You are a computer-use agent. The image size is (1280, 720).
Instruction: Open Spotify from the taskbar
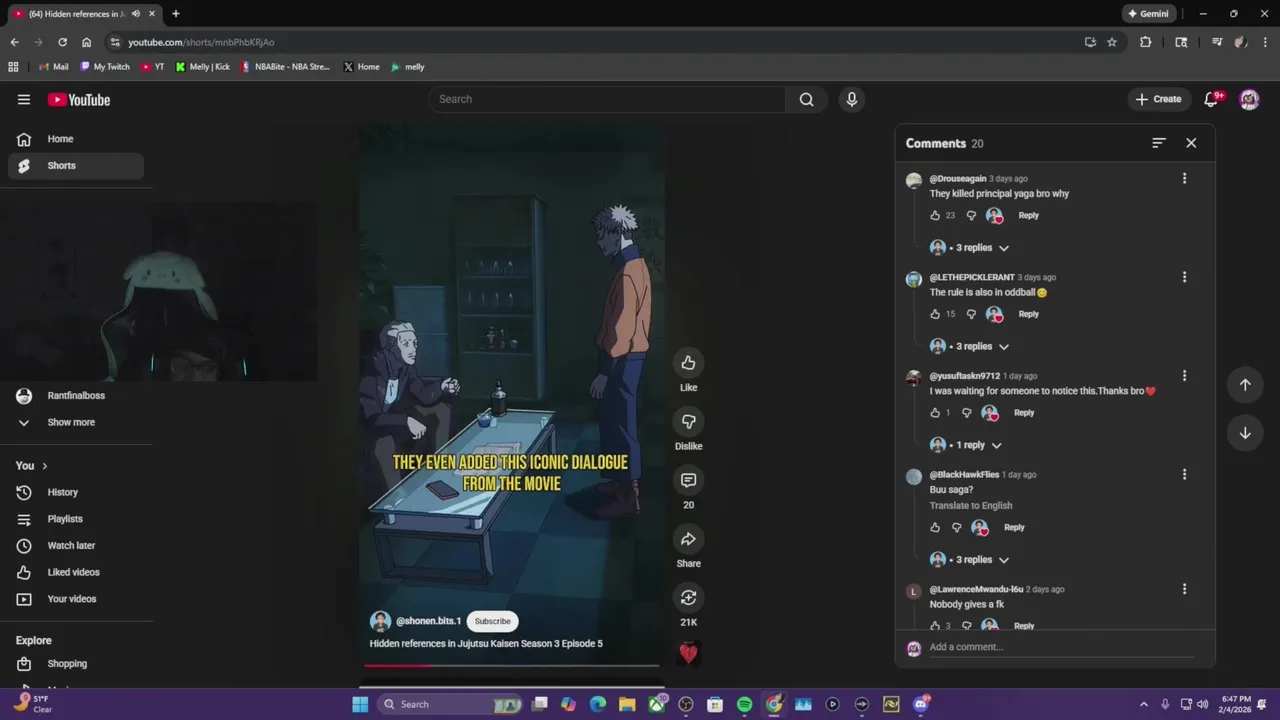[x=744, y=704]
